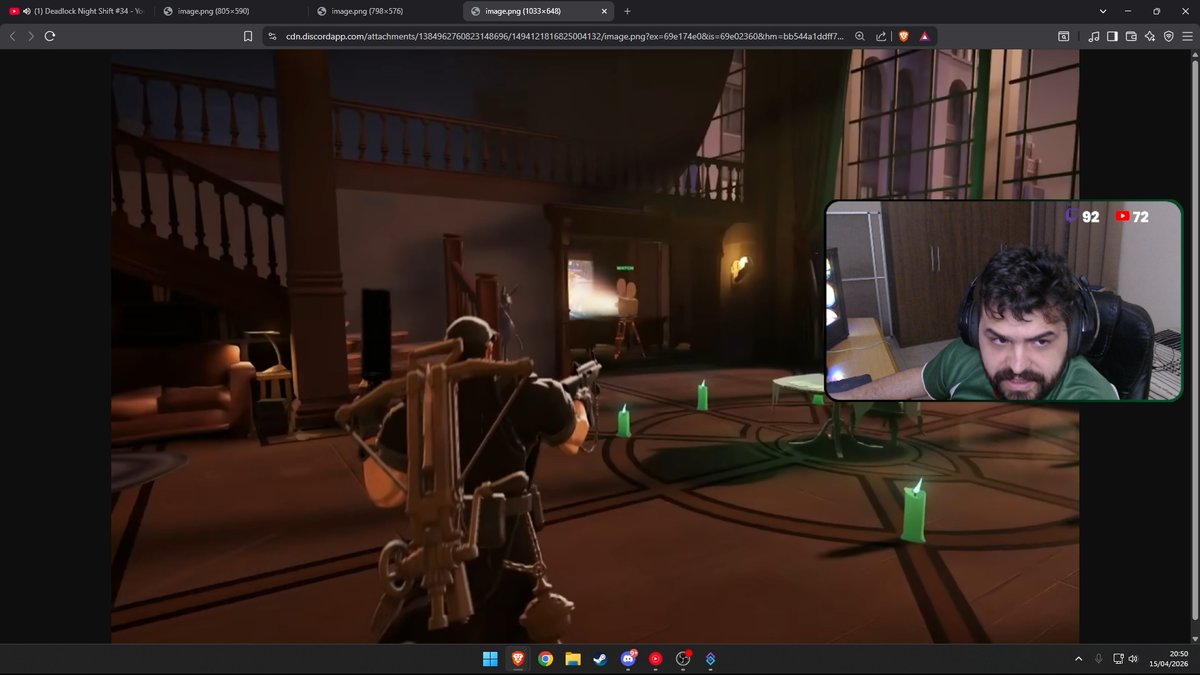Click the cdn.discordapp.com URL address field

tap(563, 36)
